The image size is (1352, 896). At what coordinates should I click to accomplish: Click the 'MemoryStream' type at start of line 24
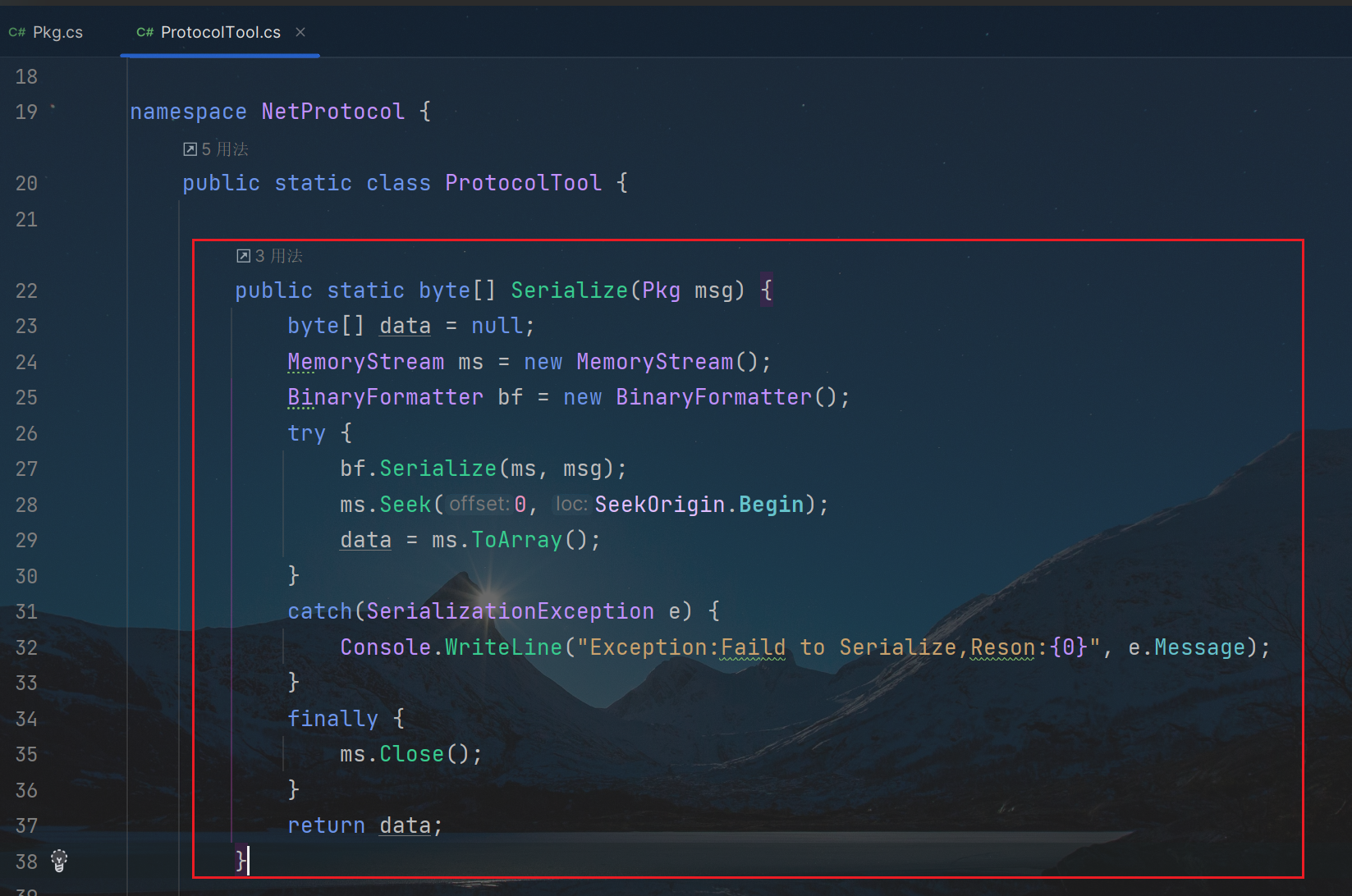click(x=366, y=362)
